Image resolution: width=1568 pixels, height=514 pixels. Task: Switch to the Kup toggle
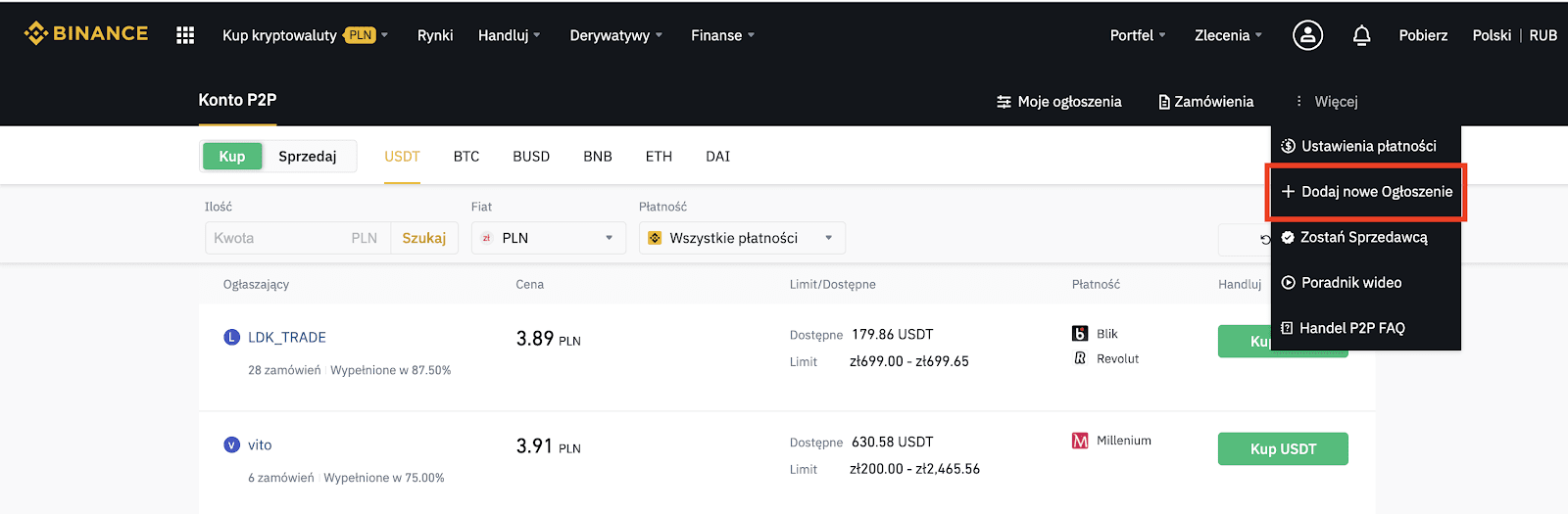point(232,156)
